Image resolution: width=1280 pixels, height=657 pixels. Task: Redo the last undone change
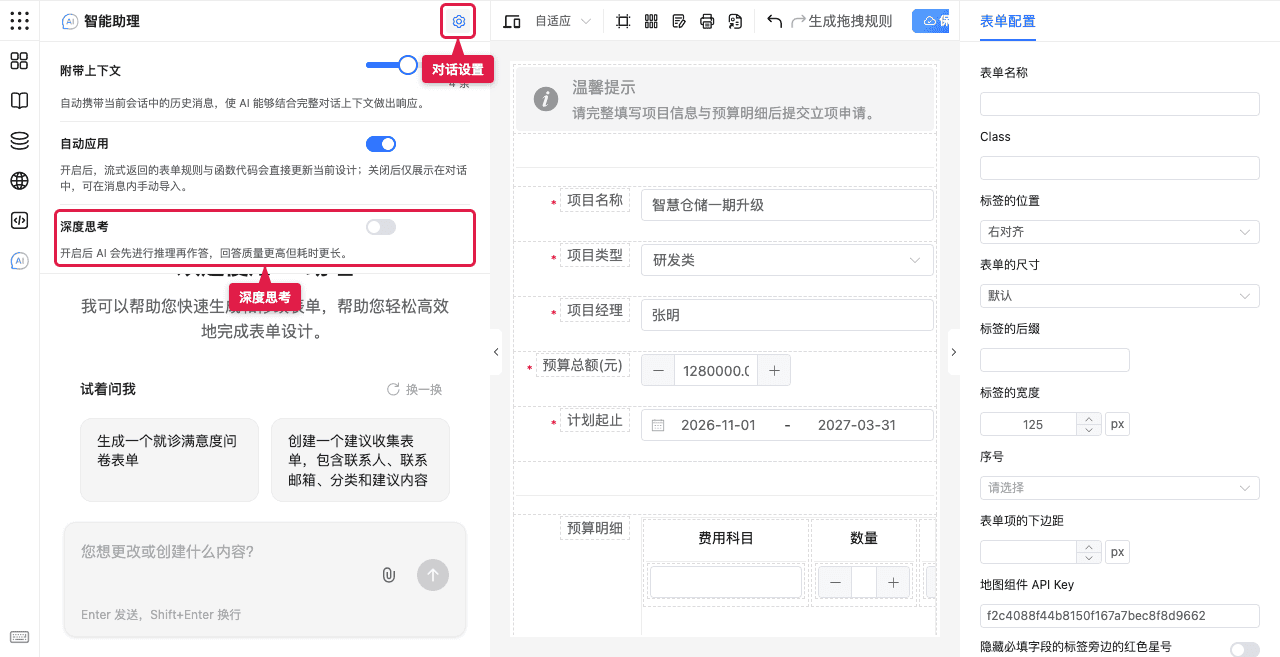798,21
